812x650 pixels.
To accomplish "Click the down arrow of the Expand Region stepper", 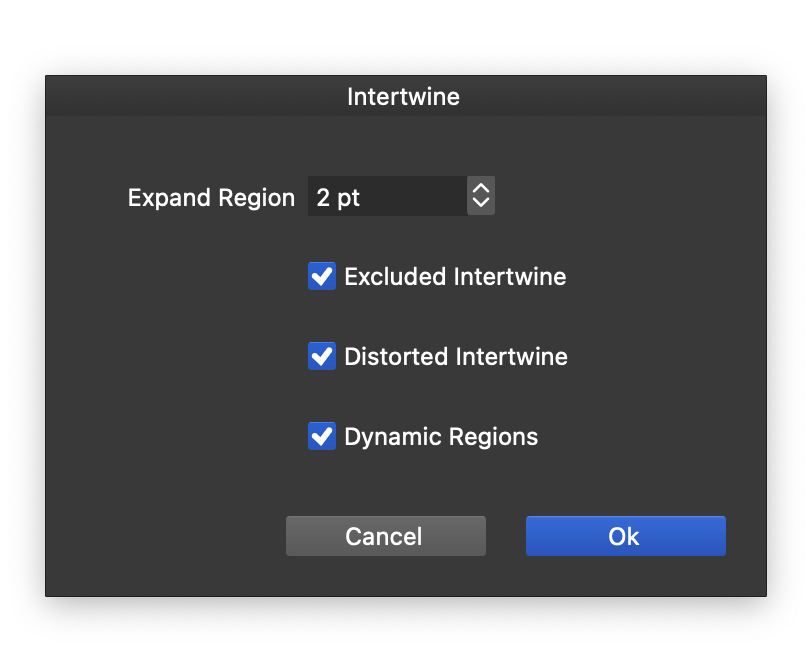I will (481, 203).
